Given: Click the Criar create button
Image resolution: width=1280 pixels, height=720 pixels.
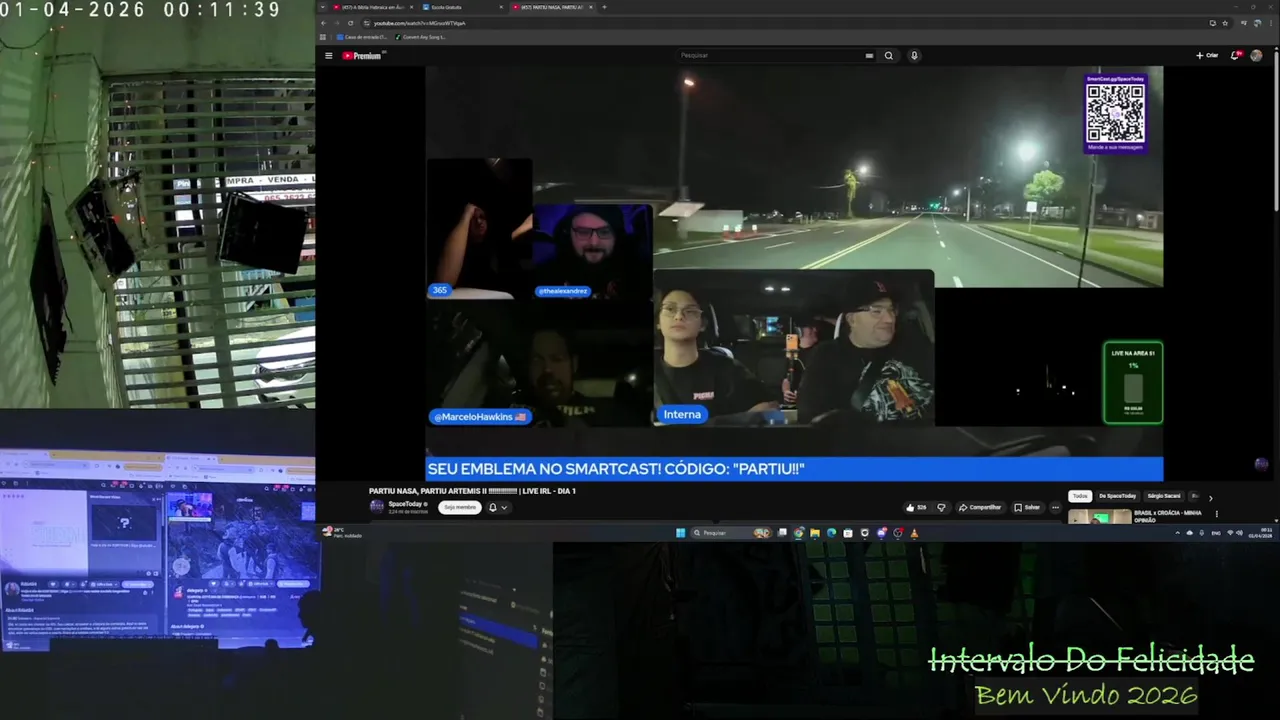Looking at the screenshot, I should click(x=1207, y=56).
